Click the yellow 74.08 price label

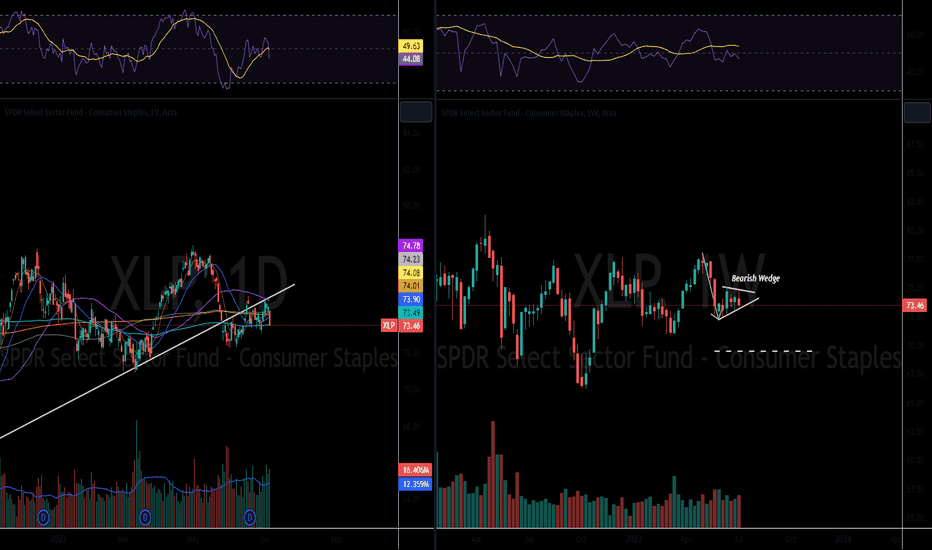coord(411,273)
